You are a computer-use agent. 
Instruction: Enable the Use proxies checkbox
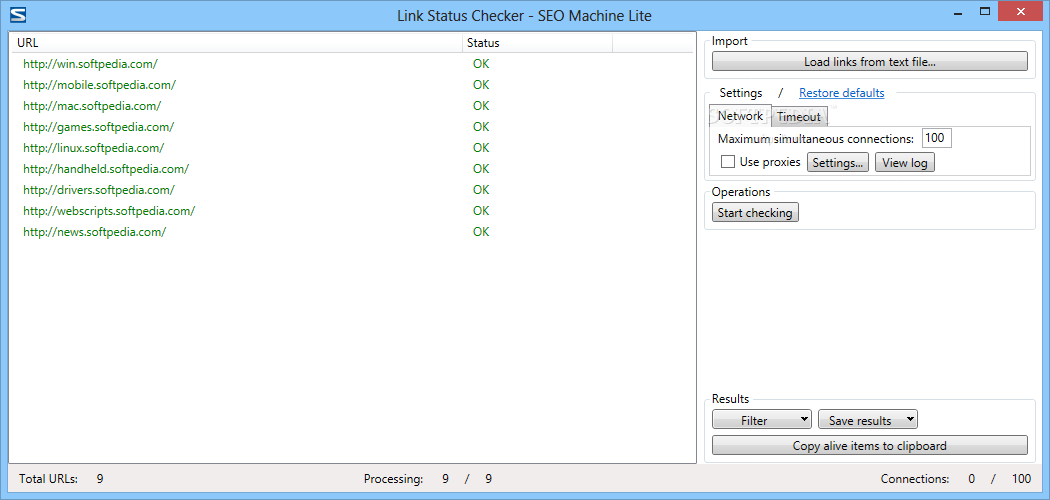[727, 162]
